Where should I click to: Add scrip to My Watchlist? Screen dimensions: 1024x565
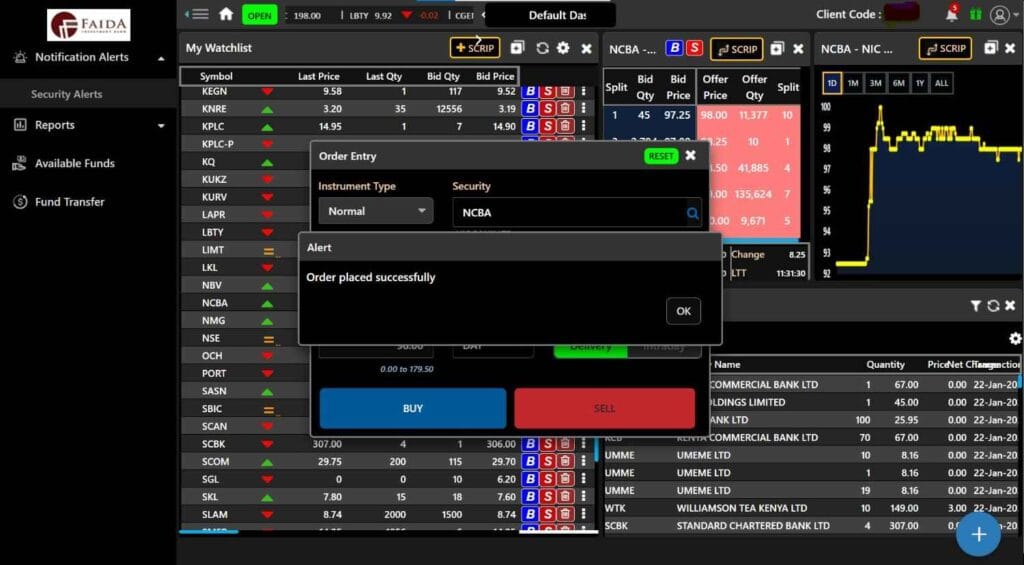[475, 48]
